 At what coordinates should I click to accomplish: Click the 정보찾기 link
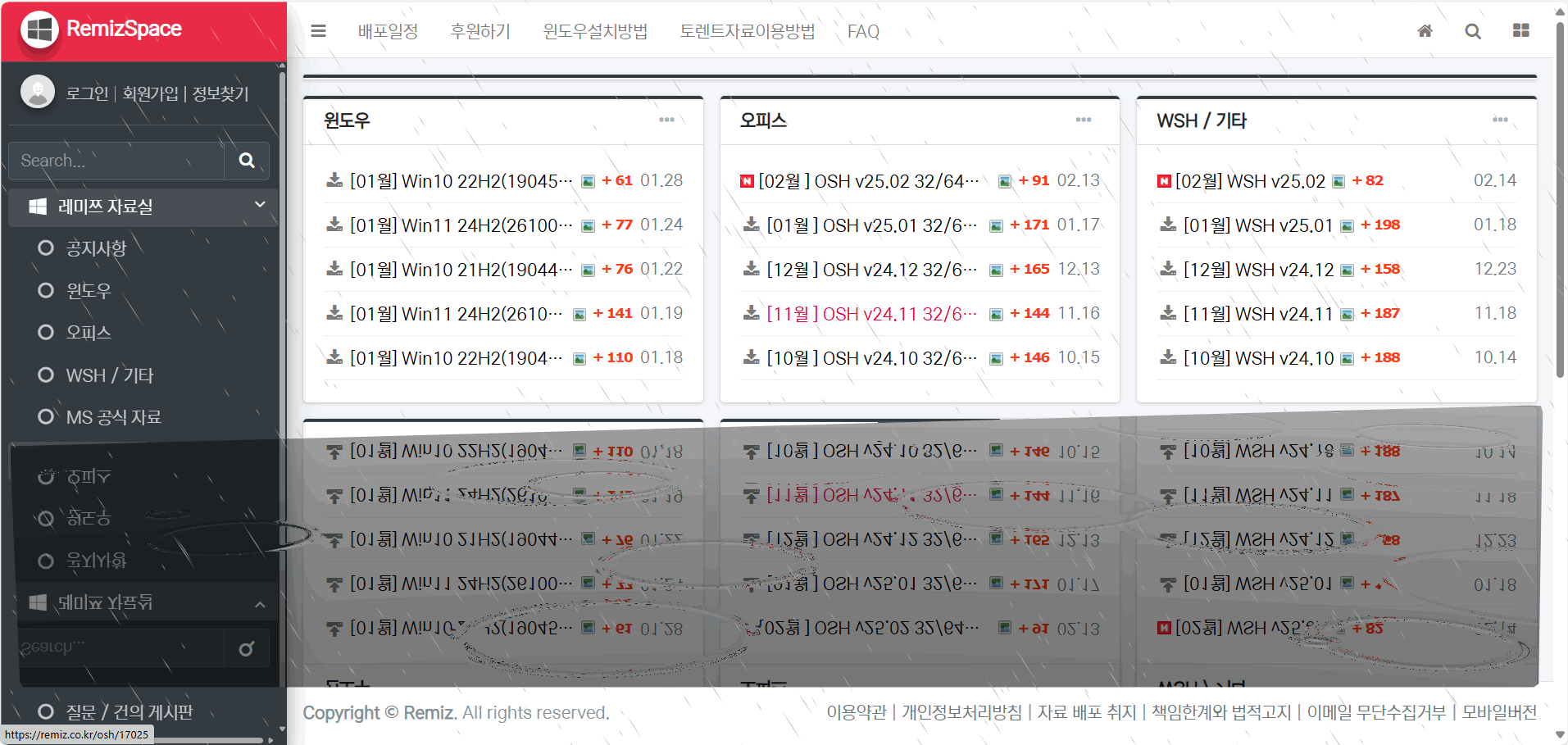pyautogui.click(x=220, y=93)
